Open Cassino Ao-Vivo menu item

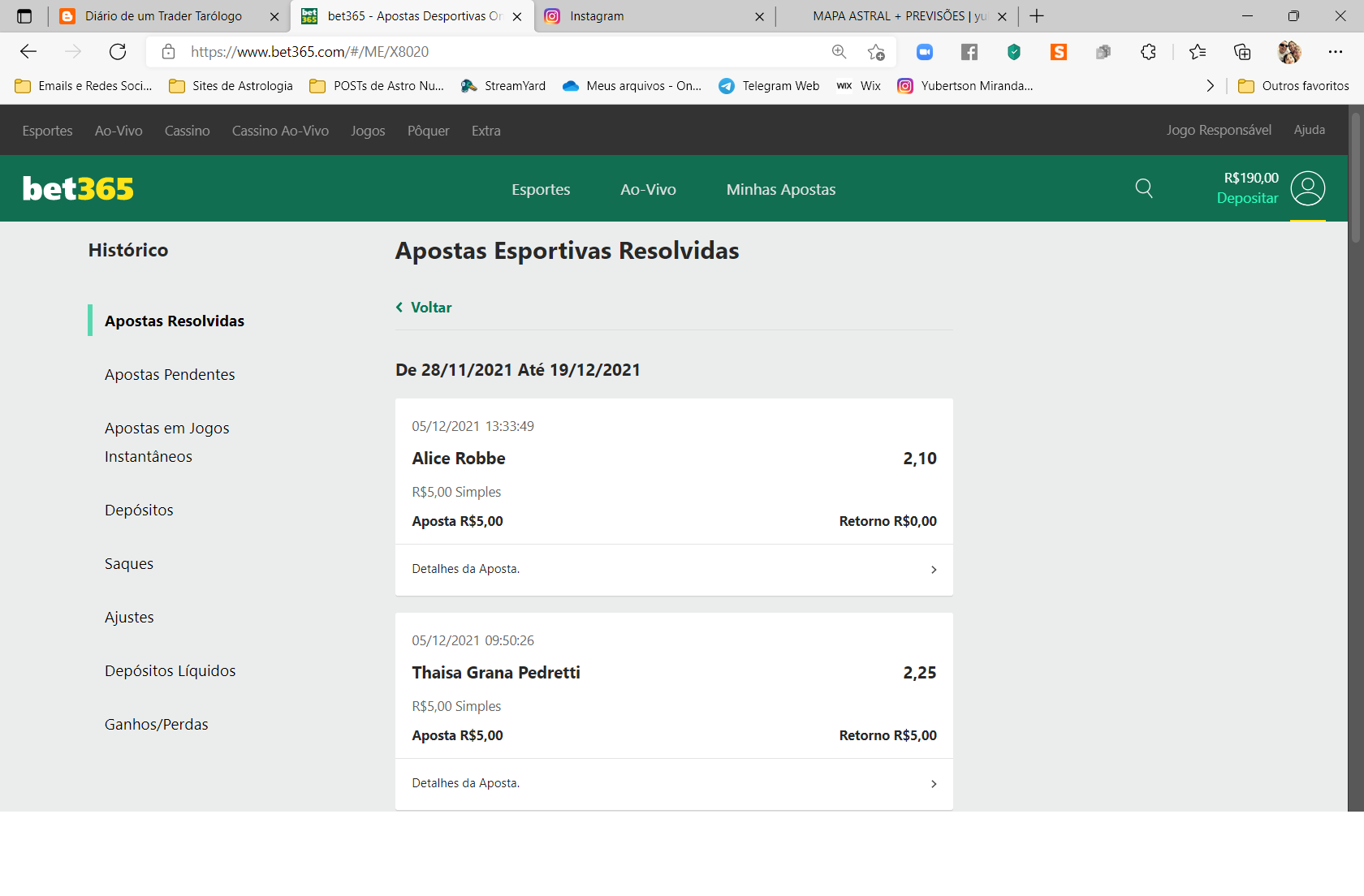click(x=280, y=131)
